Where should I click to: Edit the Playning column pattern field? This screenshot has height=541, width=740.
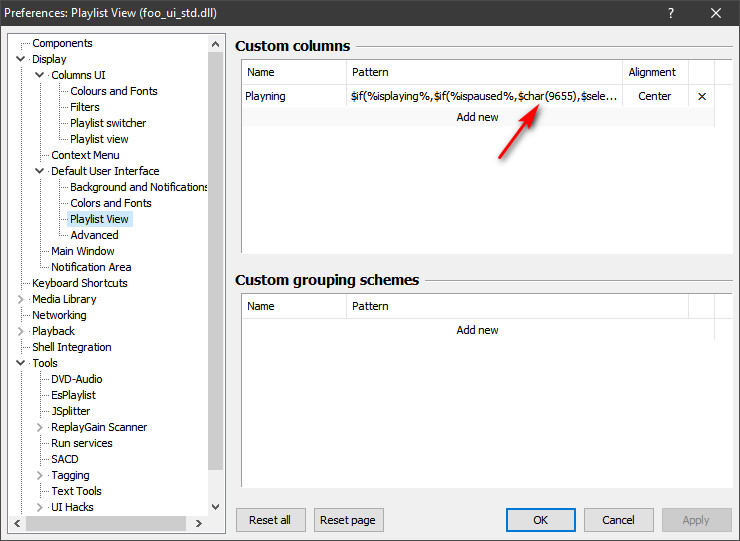[484, 96]
